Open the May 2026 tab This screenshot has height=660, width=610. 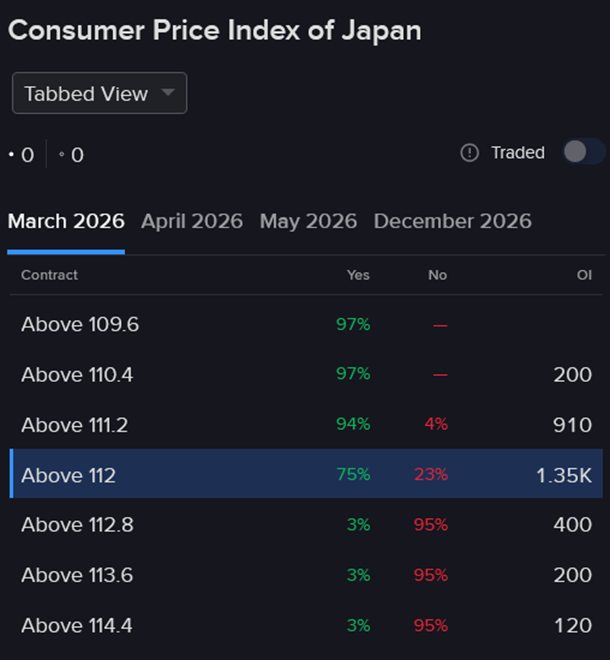pos(308,221)
